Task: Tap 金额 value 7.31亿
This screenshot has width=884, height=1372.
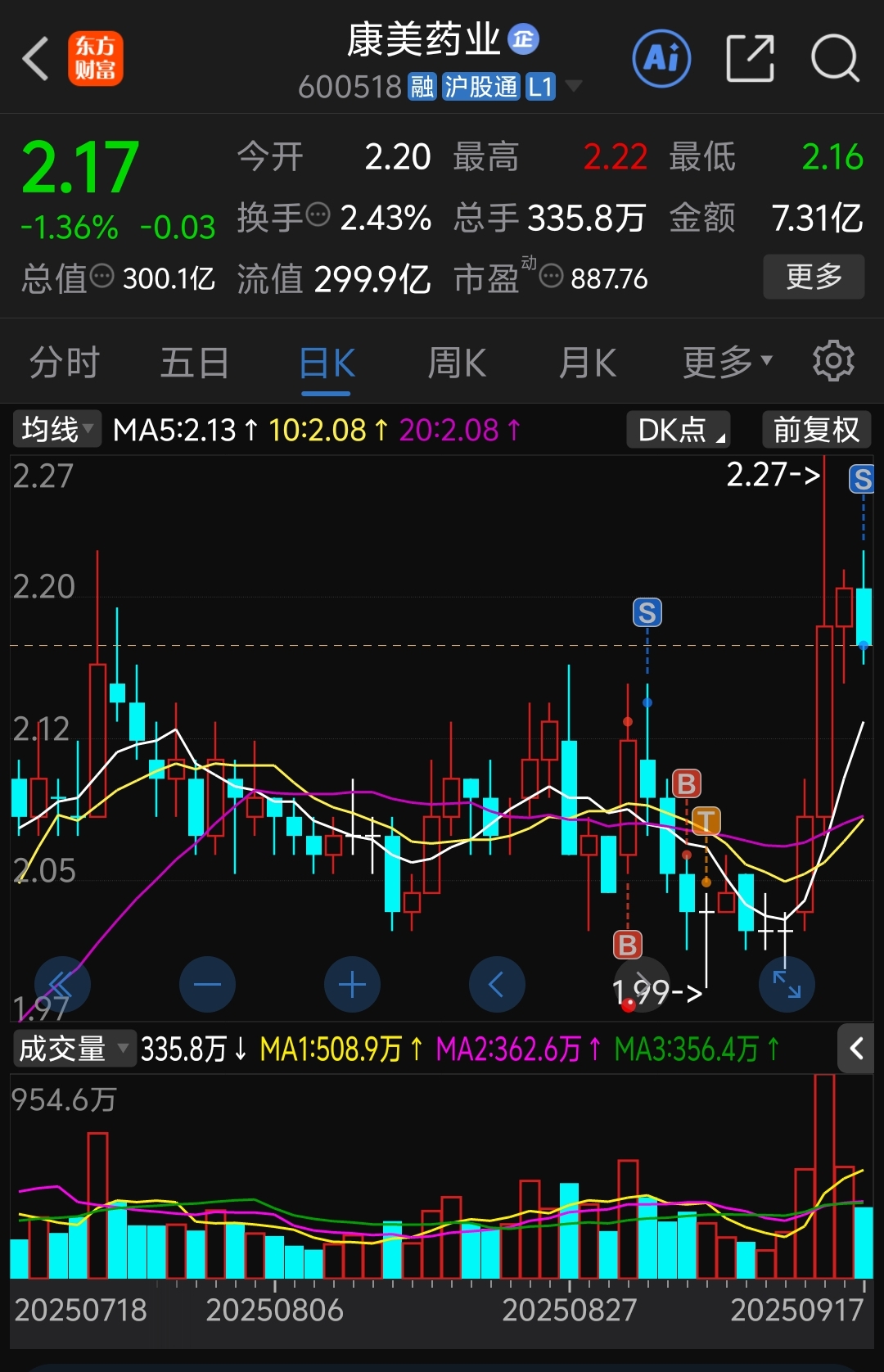Action: pos(818,218)
